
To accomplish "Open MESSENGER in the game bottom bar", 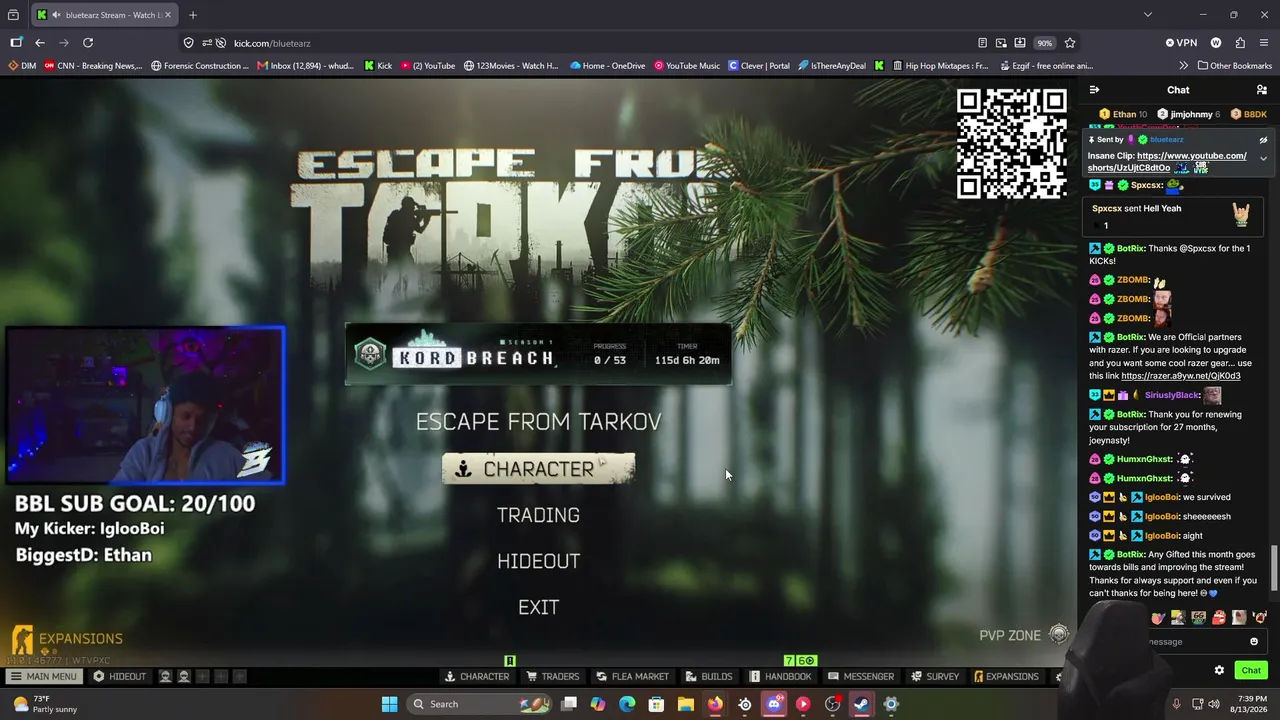I will [860, 677].
